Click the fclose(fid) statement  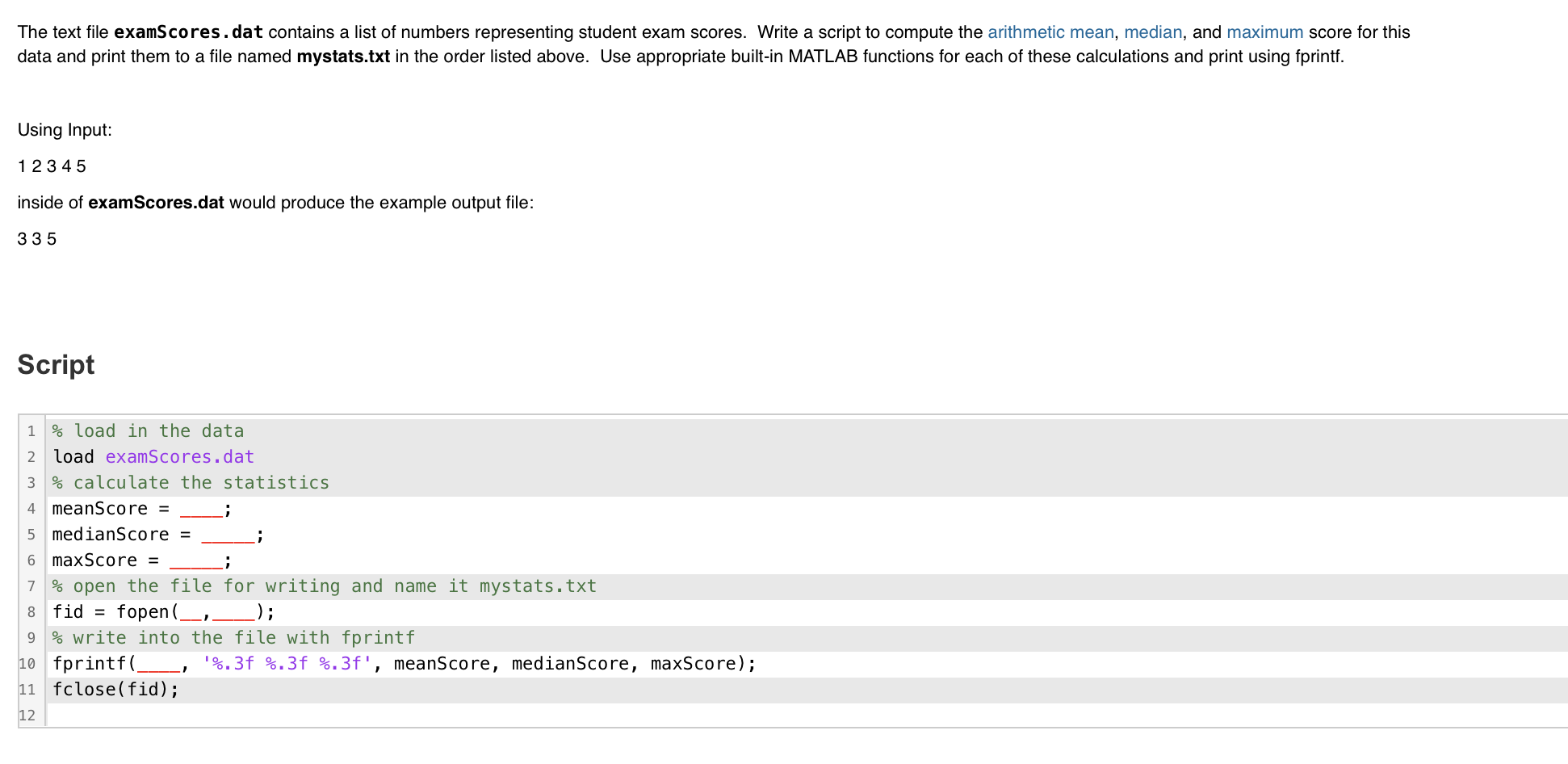(115, 689)
